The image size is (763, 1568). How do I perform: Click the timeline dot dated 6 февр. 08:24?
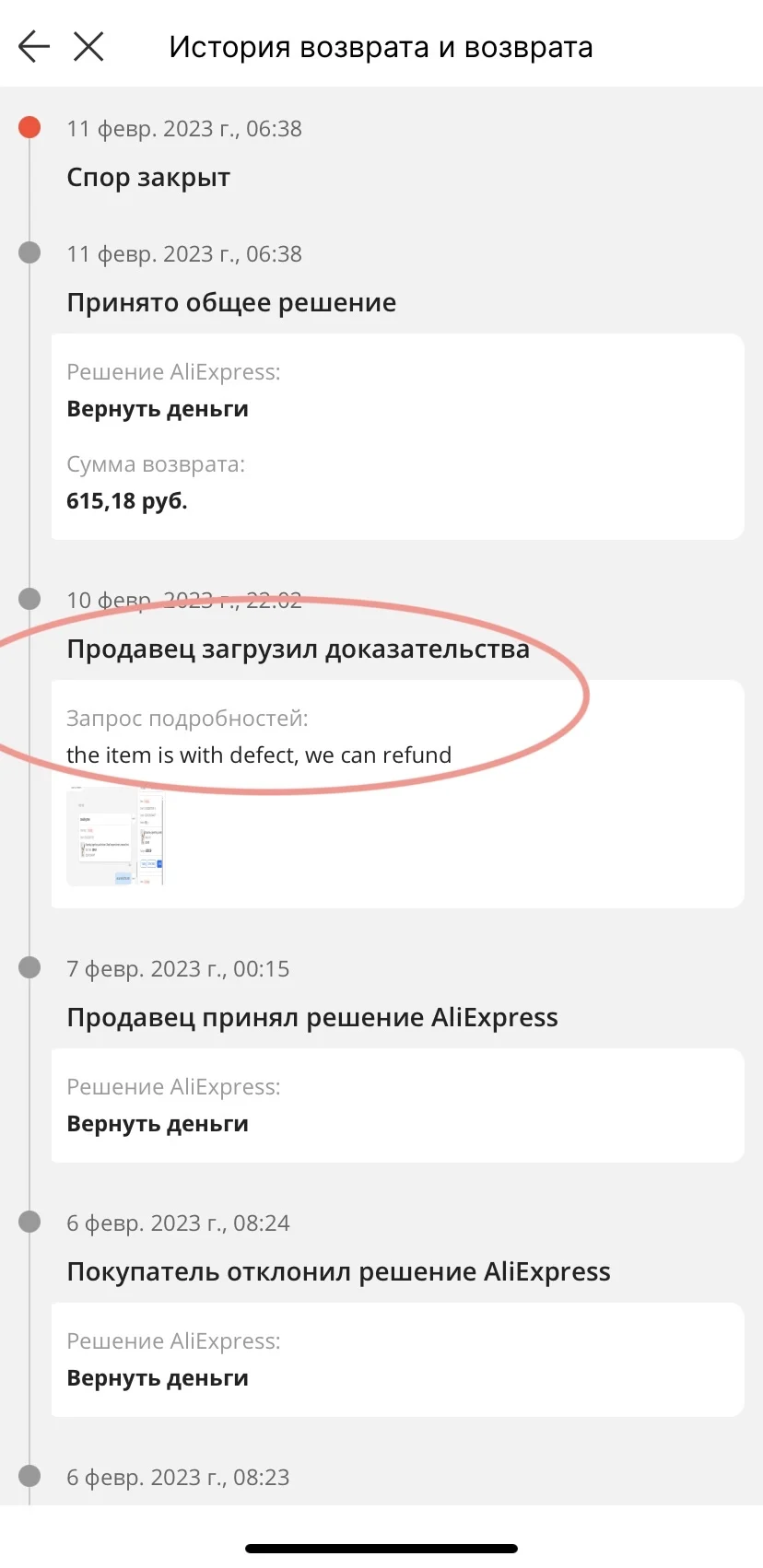tap(29, 1222)
